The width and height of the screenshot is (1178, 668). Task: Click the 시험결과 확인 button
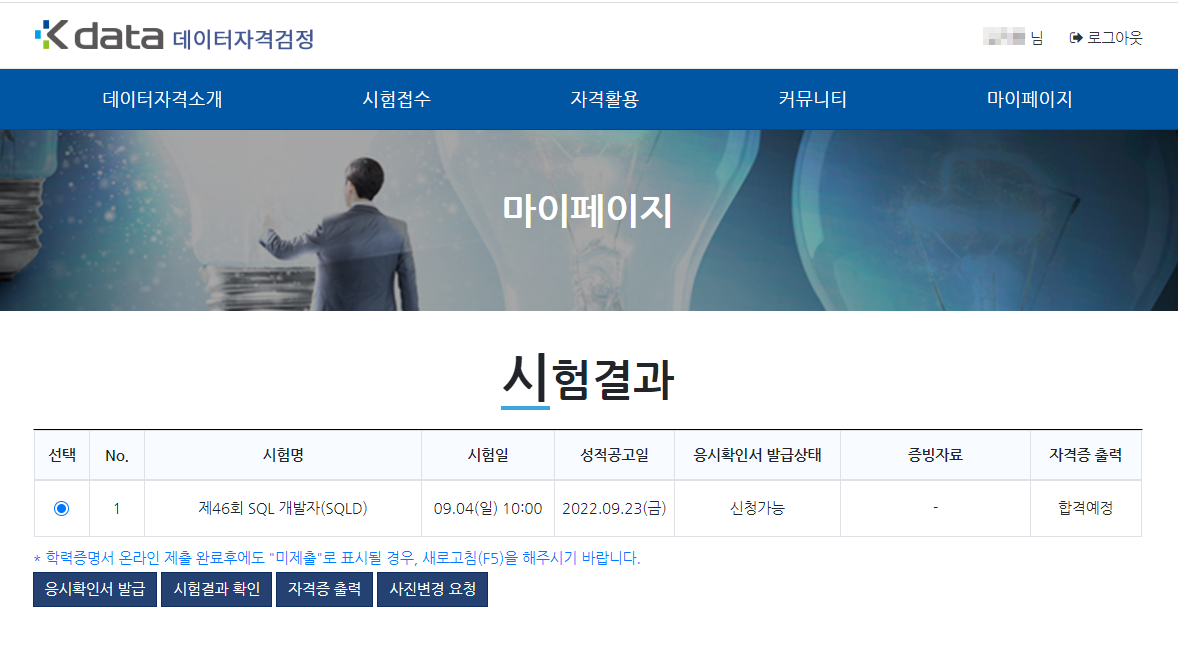pyautogui.click(x=216, y=589)
